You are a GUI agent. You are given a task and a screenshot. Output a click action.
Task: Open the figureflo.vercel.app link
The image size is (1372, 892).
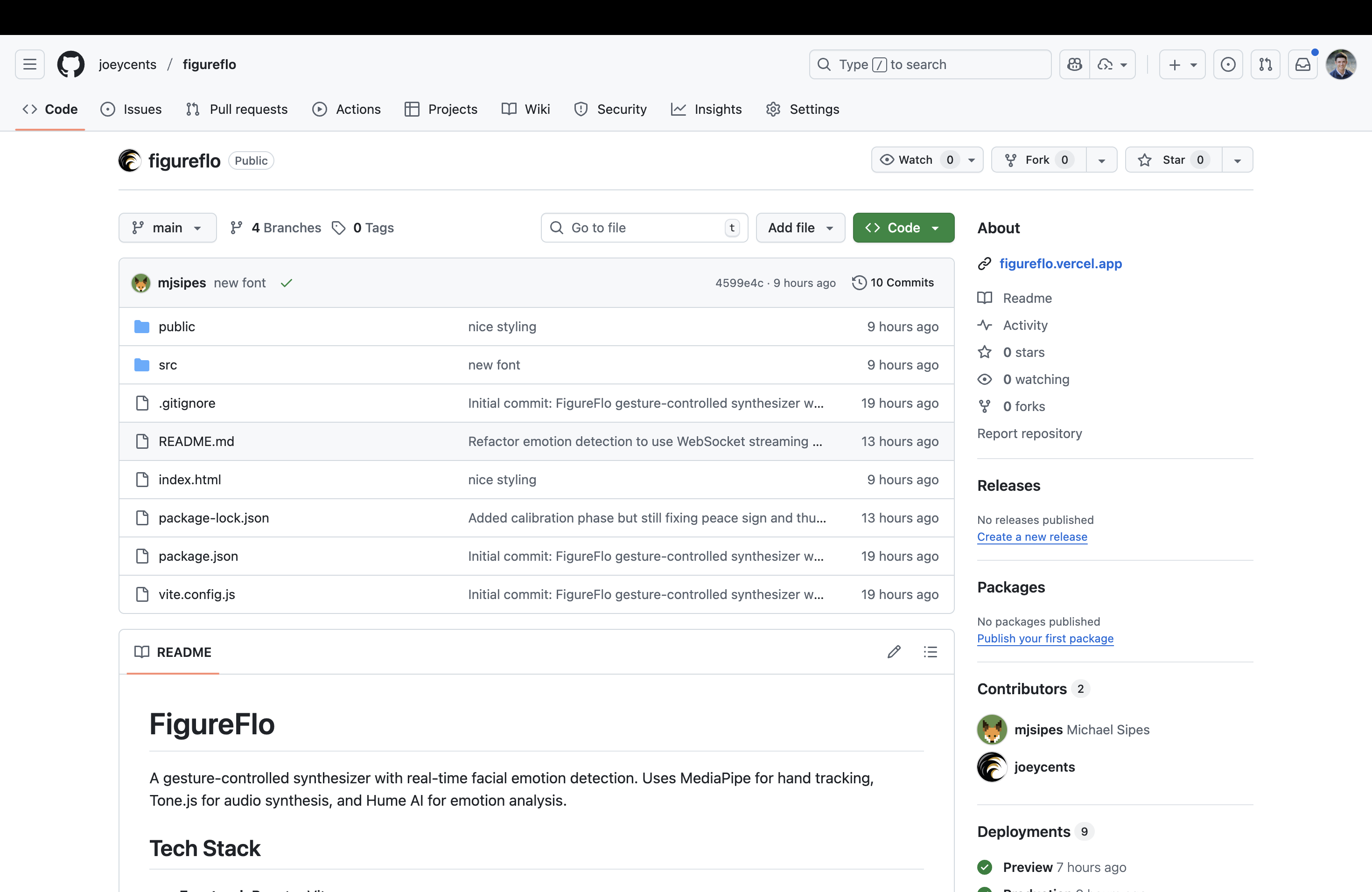tap(1060, 263)
